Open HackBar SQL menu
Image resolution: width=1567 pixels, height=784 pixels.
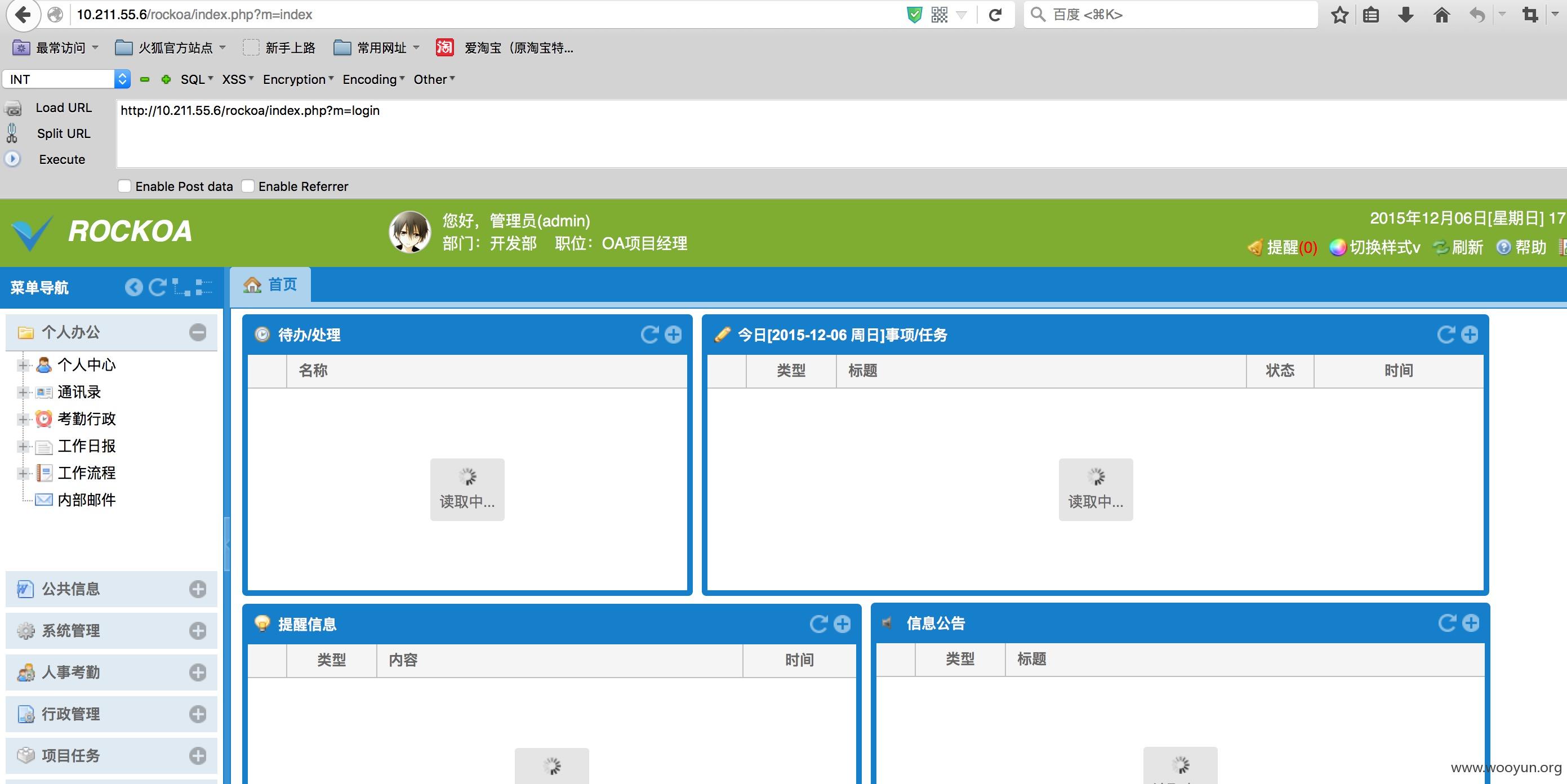197,79
